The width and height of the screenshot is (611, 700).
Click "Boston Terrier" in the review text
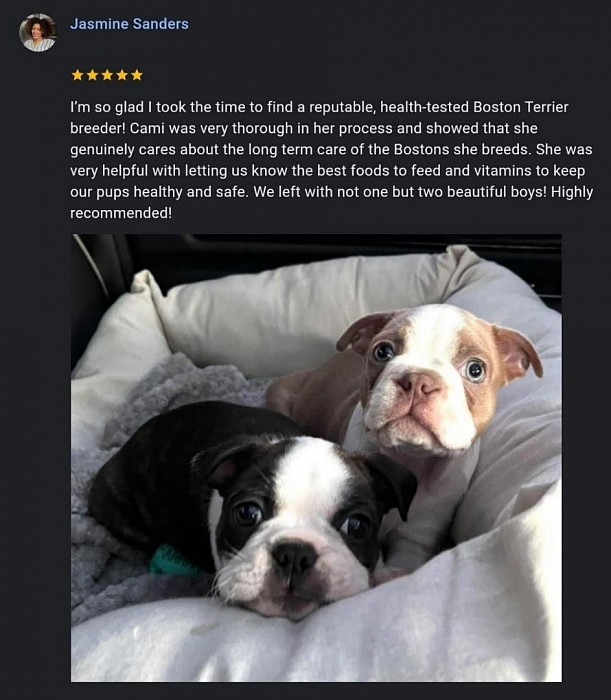point(521,107)
